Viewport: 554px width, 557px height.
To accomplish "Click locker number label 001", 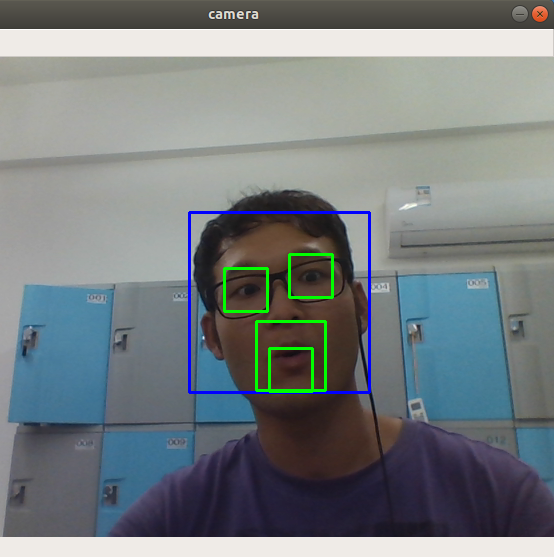I will [97, 298].
